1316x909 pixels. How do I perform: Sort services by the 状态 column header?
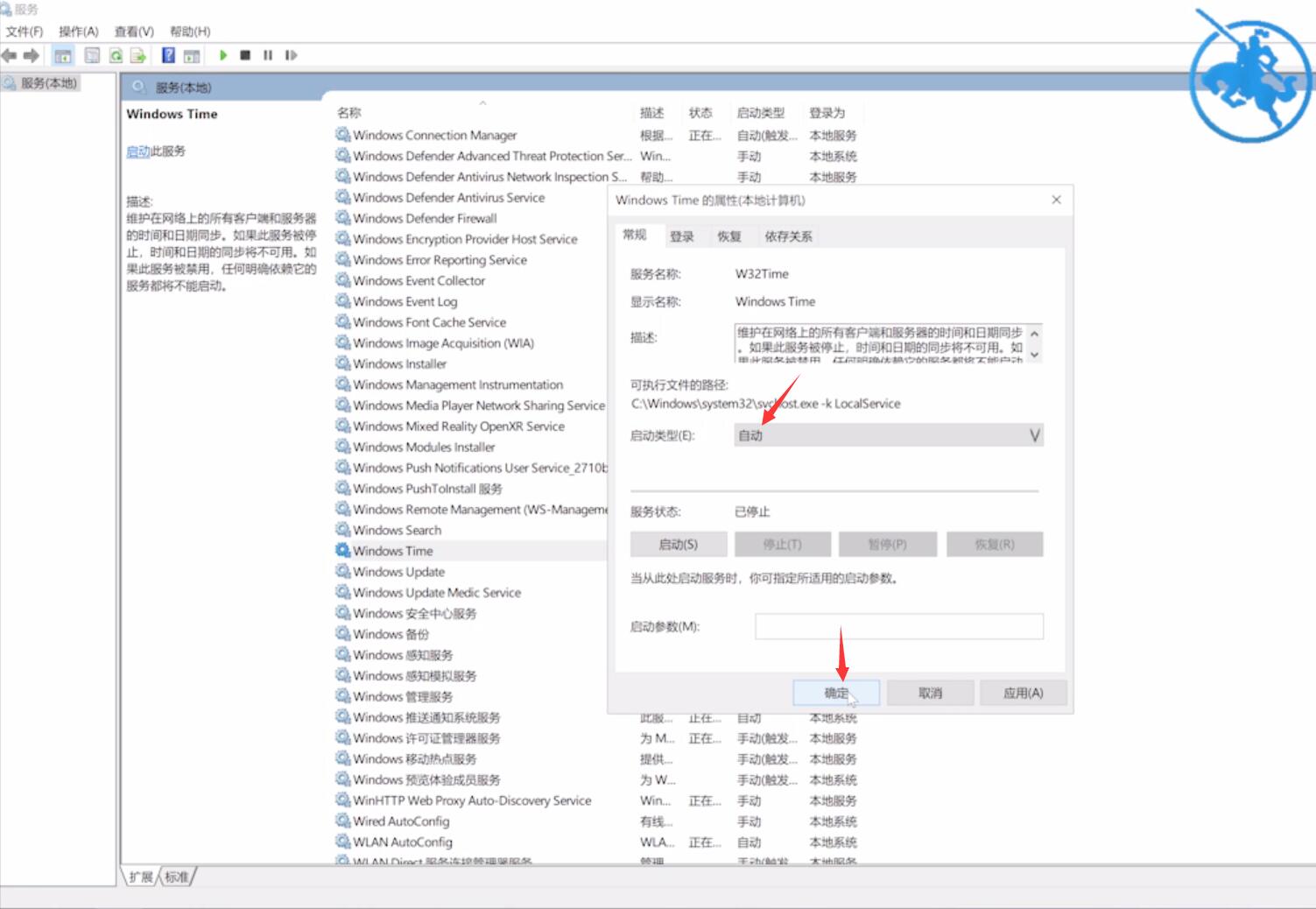700,112
